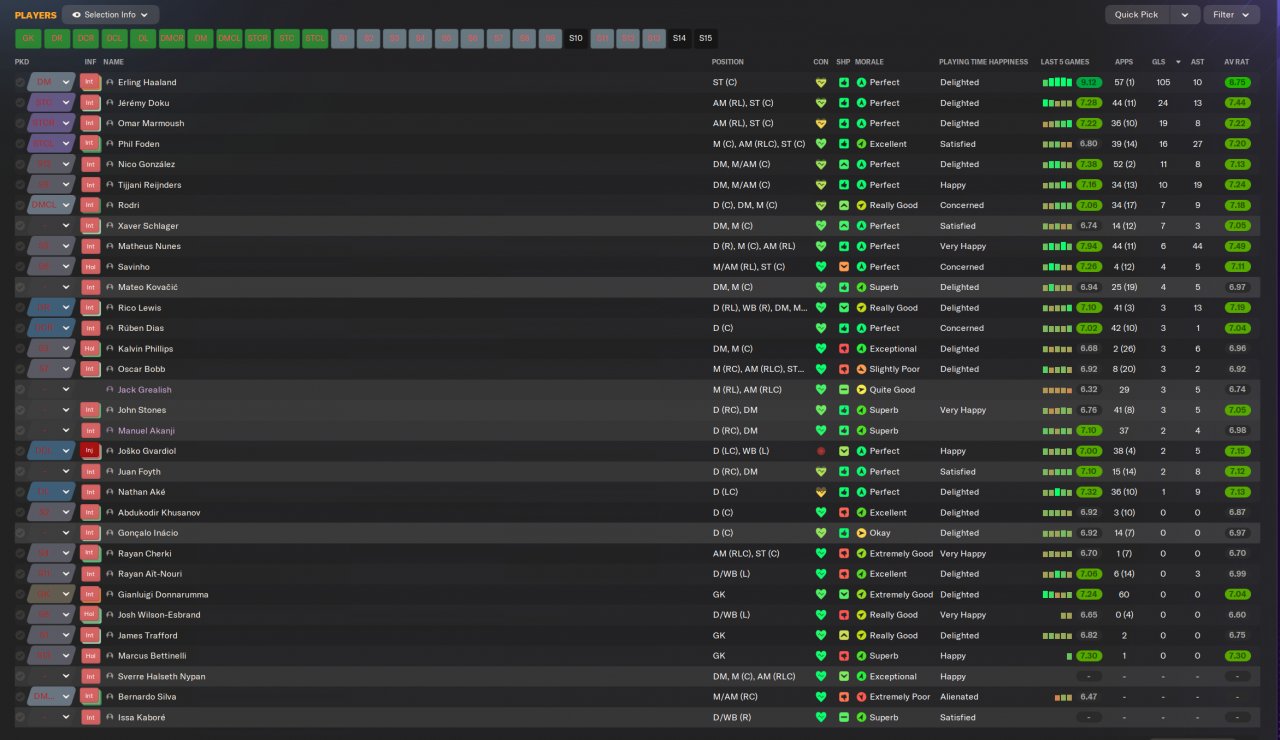
Task: Toggle the picked checkmark for Mateo Kovačić
Action: coord(20,287)
